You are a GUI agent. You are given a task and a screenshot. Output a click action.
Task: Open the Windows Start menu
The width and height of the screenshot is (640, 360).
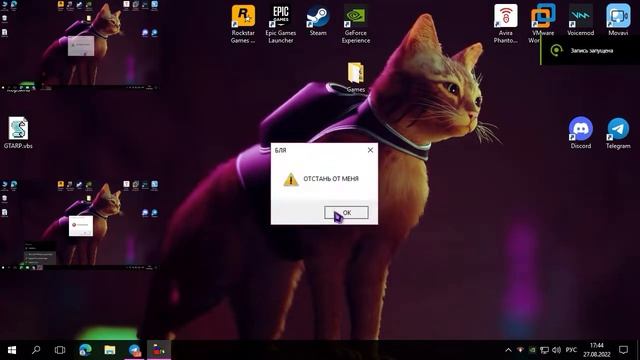12,350
